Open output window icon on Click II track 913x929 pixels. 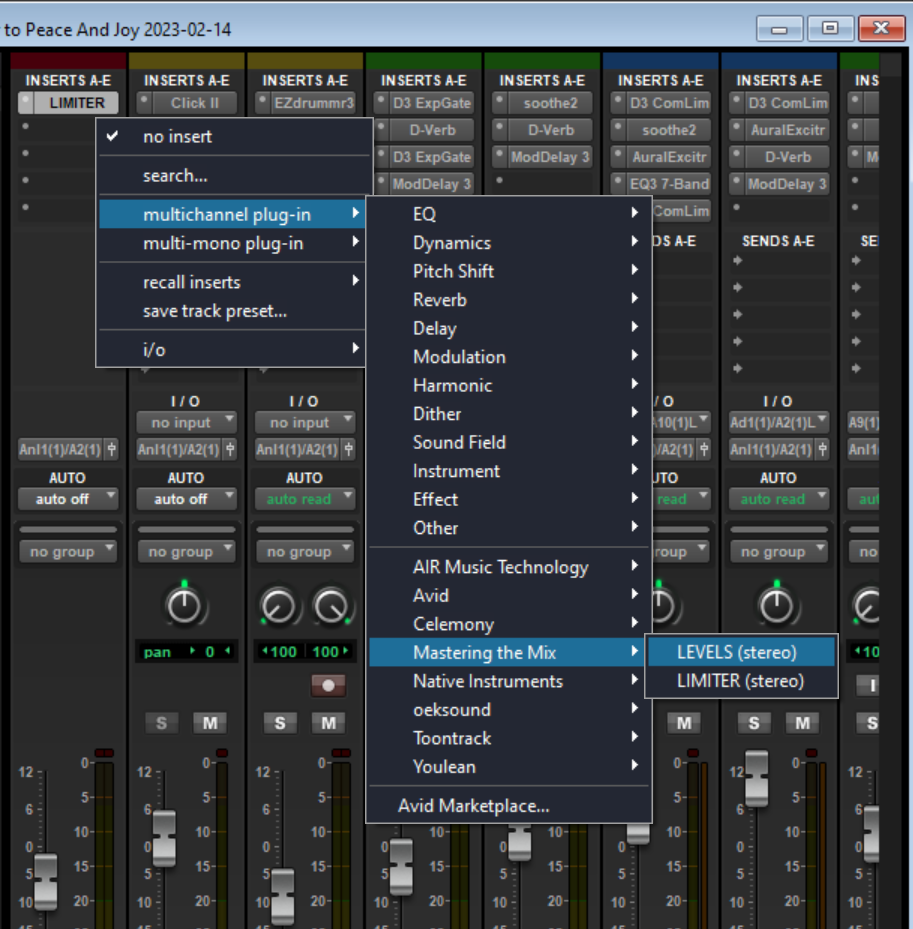pyautogui.click(x=230, y=449)
